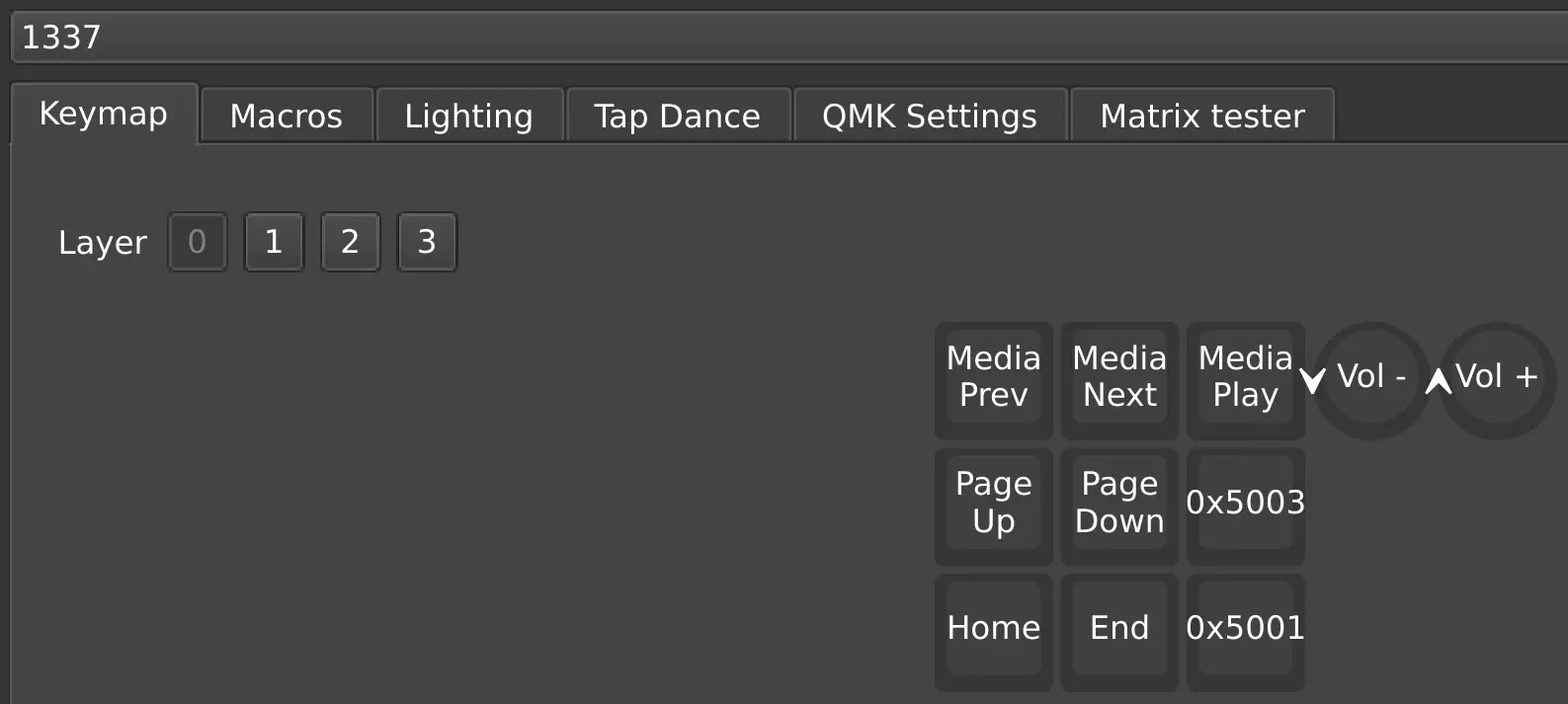Switch to the Tap Dance tab
Image resolution: width=1568 pixels, height=704 pixels.
tap(678, 117)
